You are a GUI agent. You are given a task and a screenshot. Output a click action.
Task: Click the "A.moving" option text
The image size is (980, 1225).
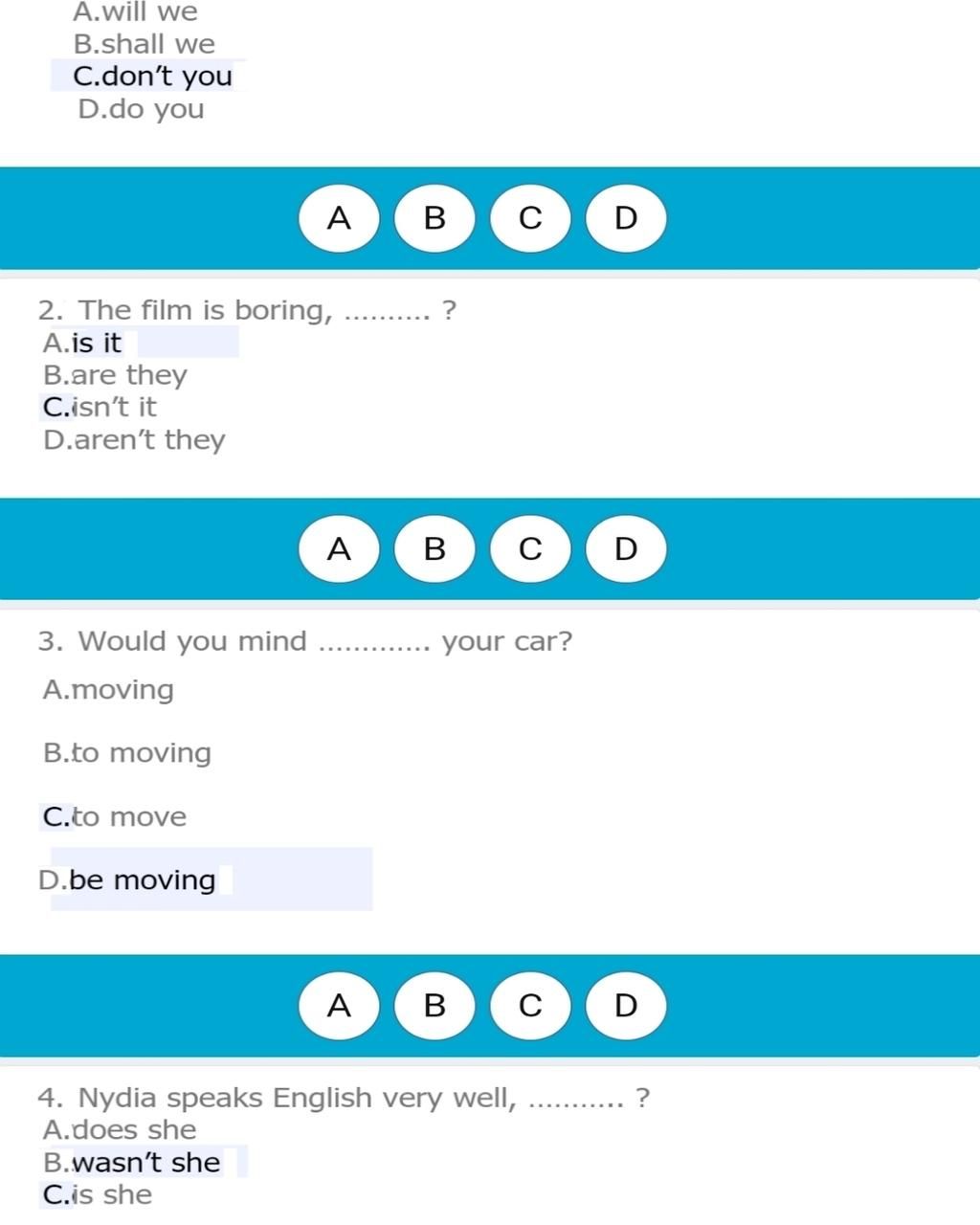click(108, 690)
